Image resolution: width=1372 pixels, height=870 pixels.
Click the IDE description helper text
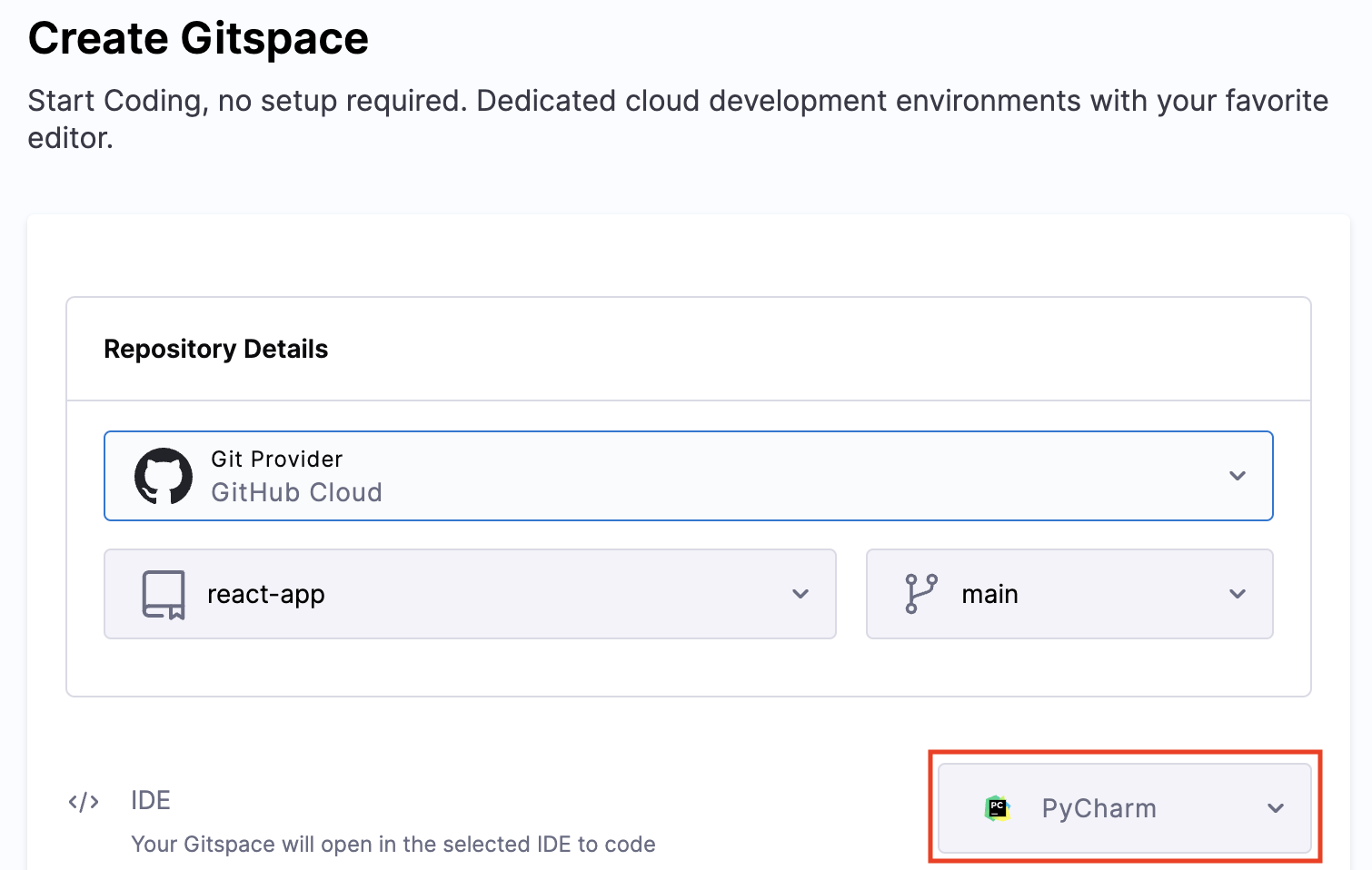click(393, 845)
